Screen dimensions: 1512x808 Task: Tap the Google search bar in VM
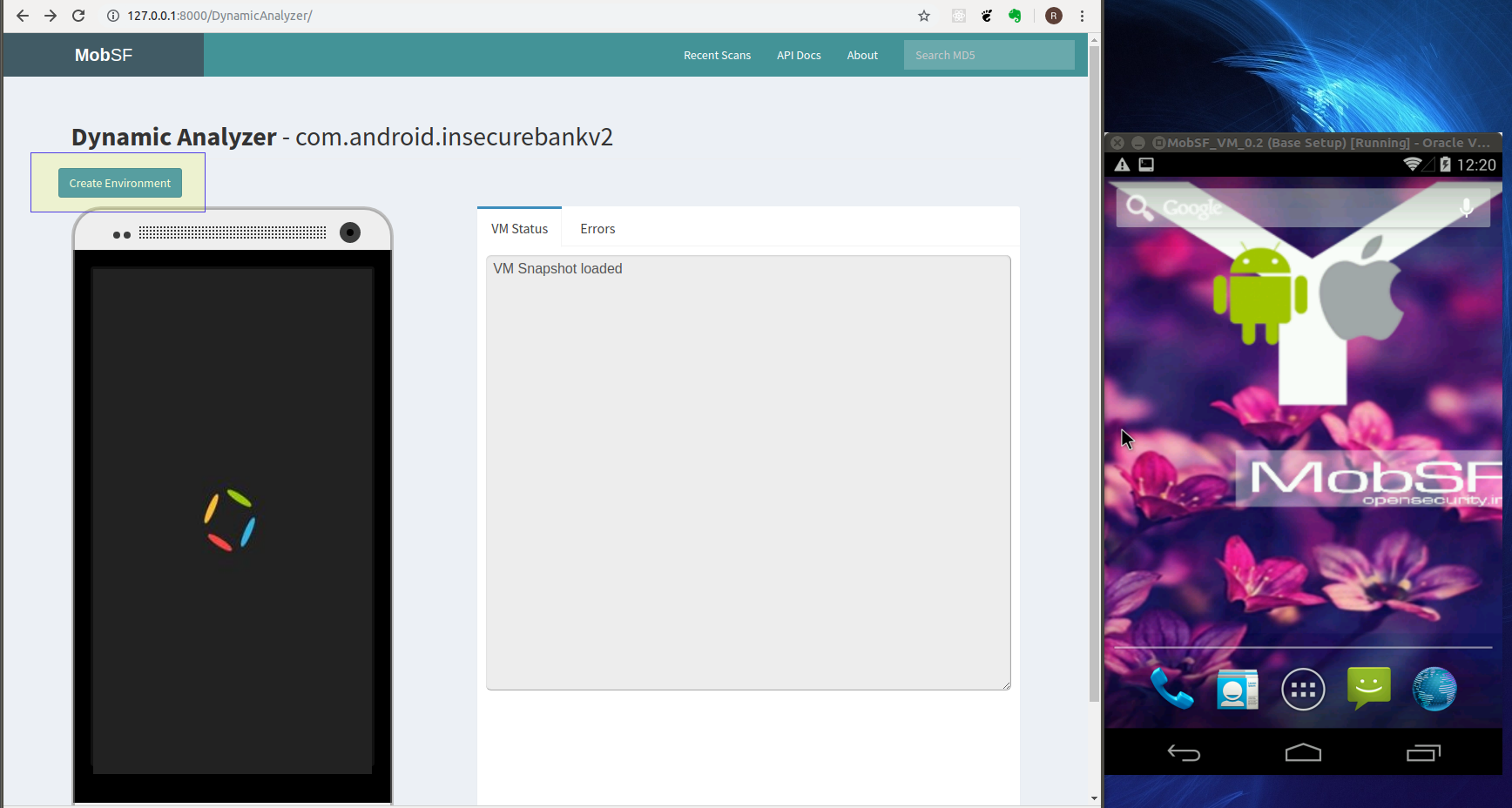(x=1303, y=207)
